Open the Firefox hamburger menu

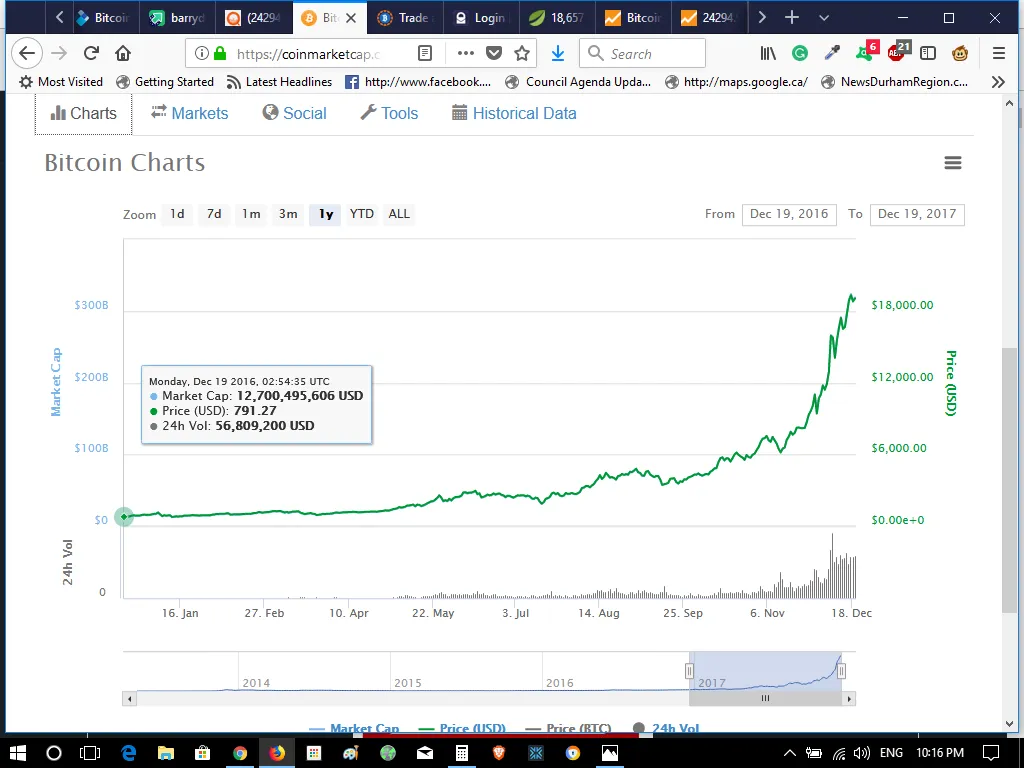pos(999,54)
